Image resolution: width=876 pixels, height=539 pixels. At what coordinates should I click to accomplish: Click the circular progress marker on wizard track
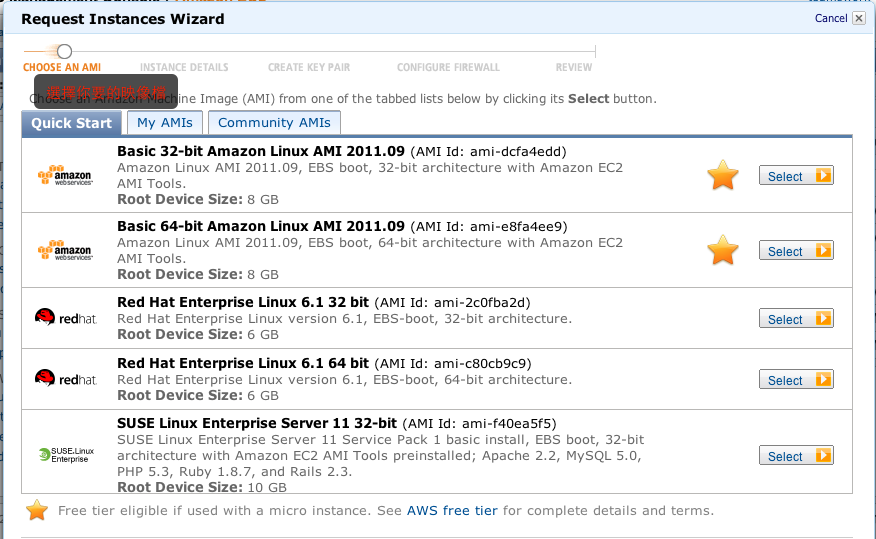tap(64, 51)
